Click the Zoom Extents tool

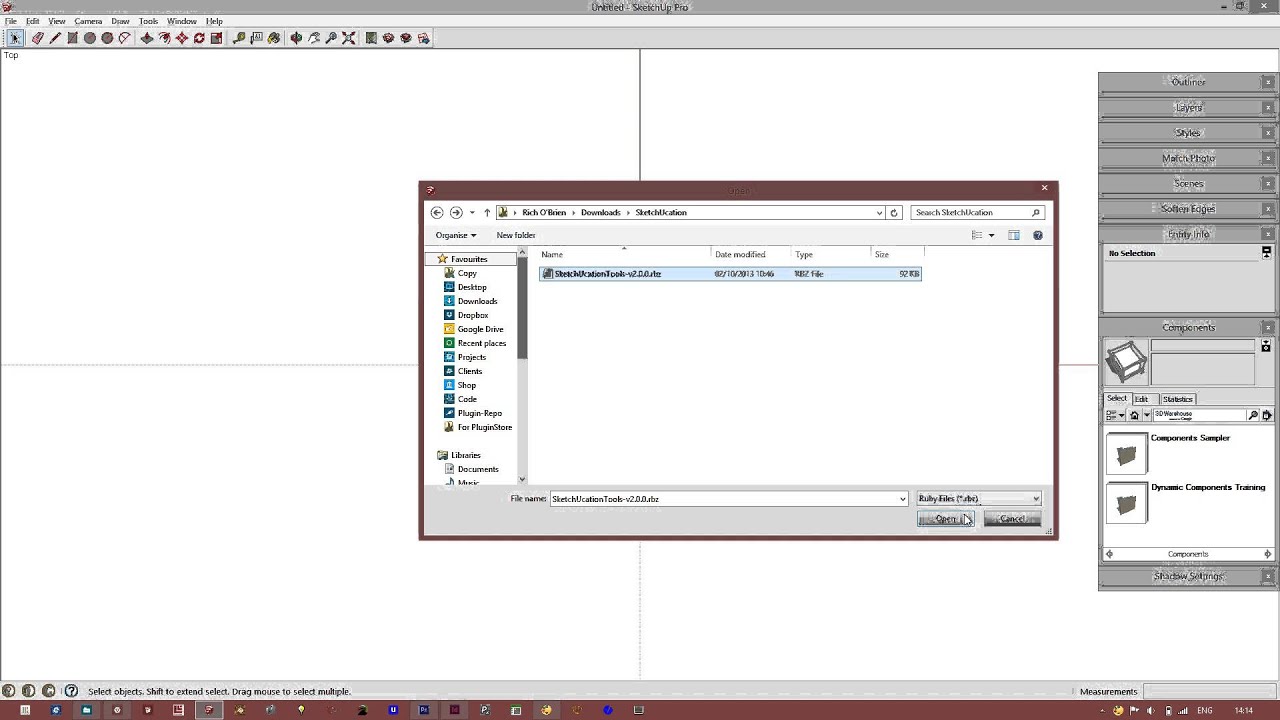[x=349, y=38]
